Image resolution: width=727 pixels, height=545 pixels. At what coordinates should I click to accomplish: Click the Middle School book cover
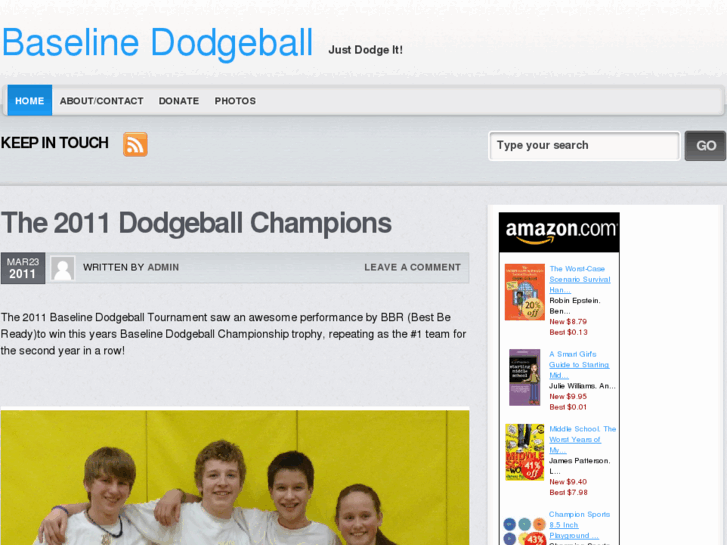525,452
